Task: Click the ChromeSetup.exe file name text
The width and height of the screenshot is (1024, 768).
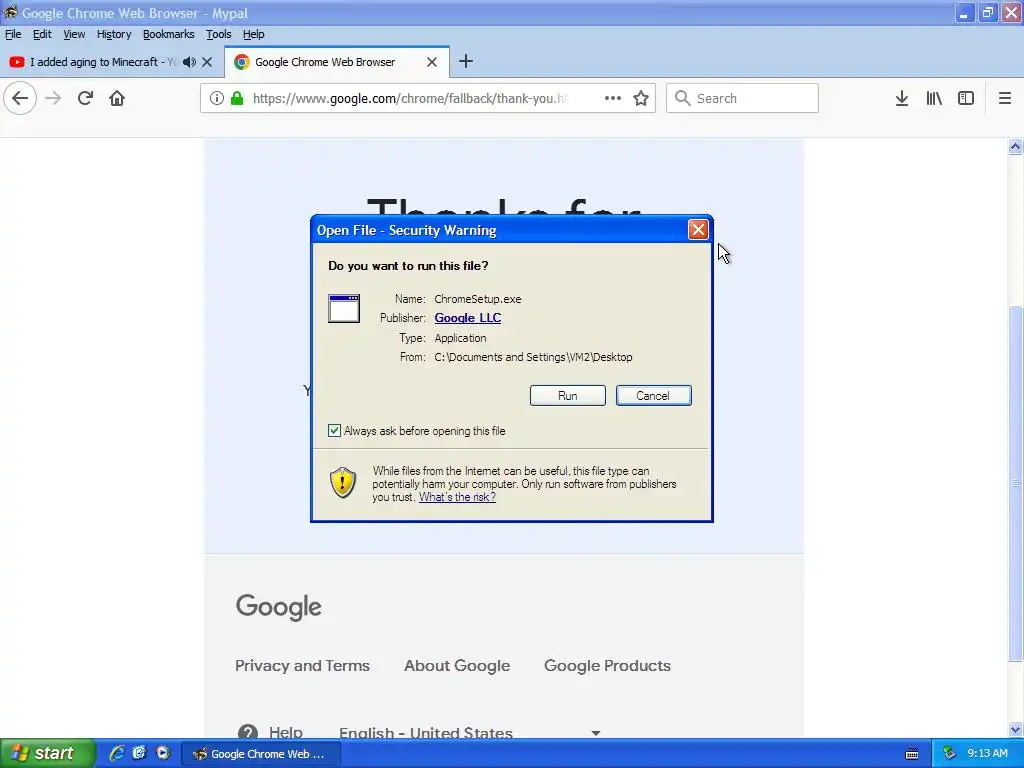Action: click(477, 299)
